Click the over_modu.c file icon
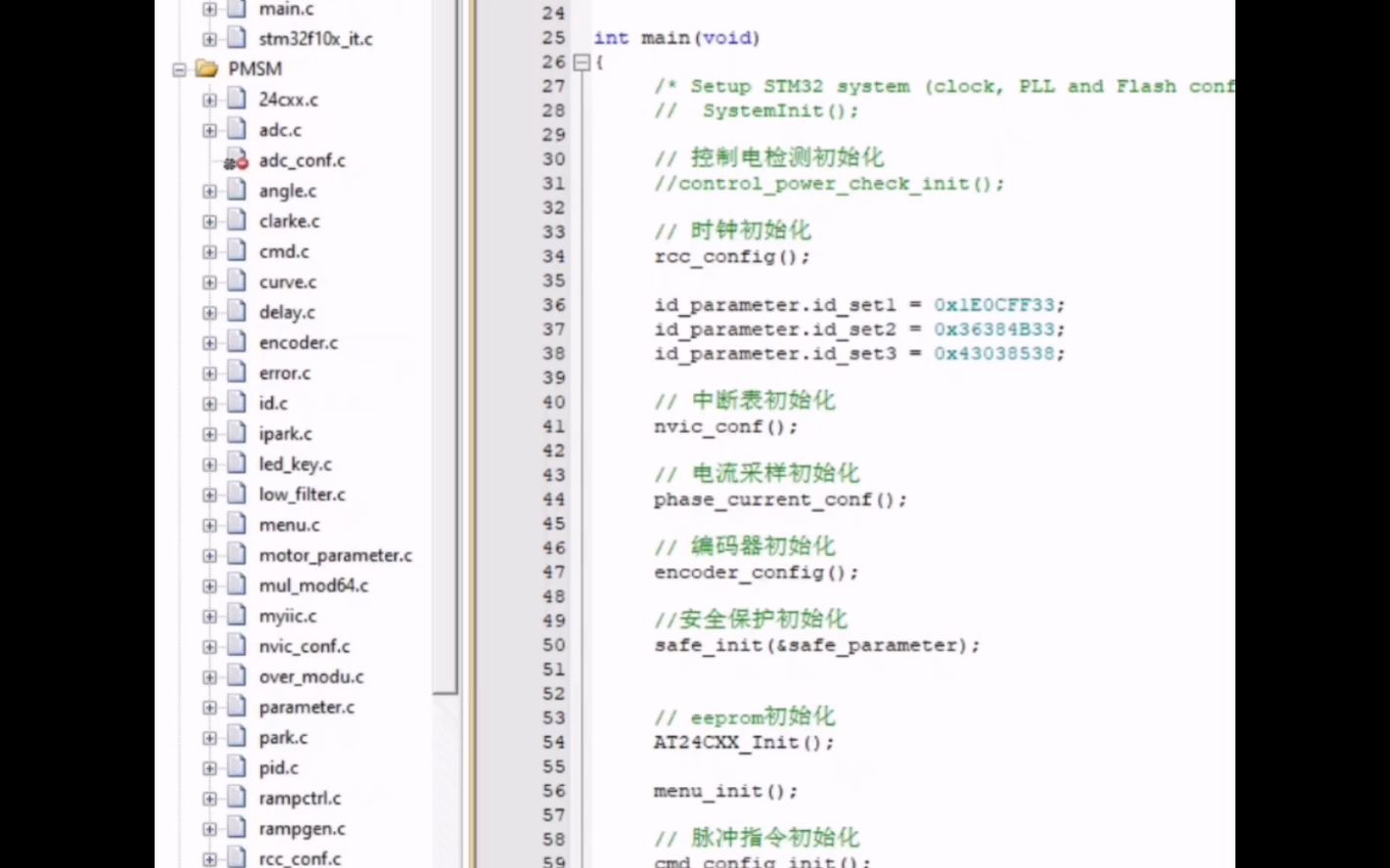 (x=237, y=675)
